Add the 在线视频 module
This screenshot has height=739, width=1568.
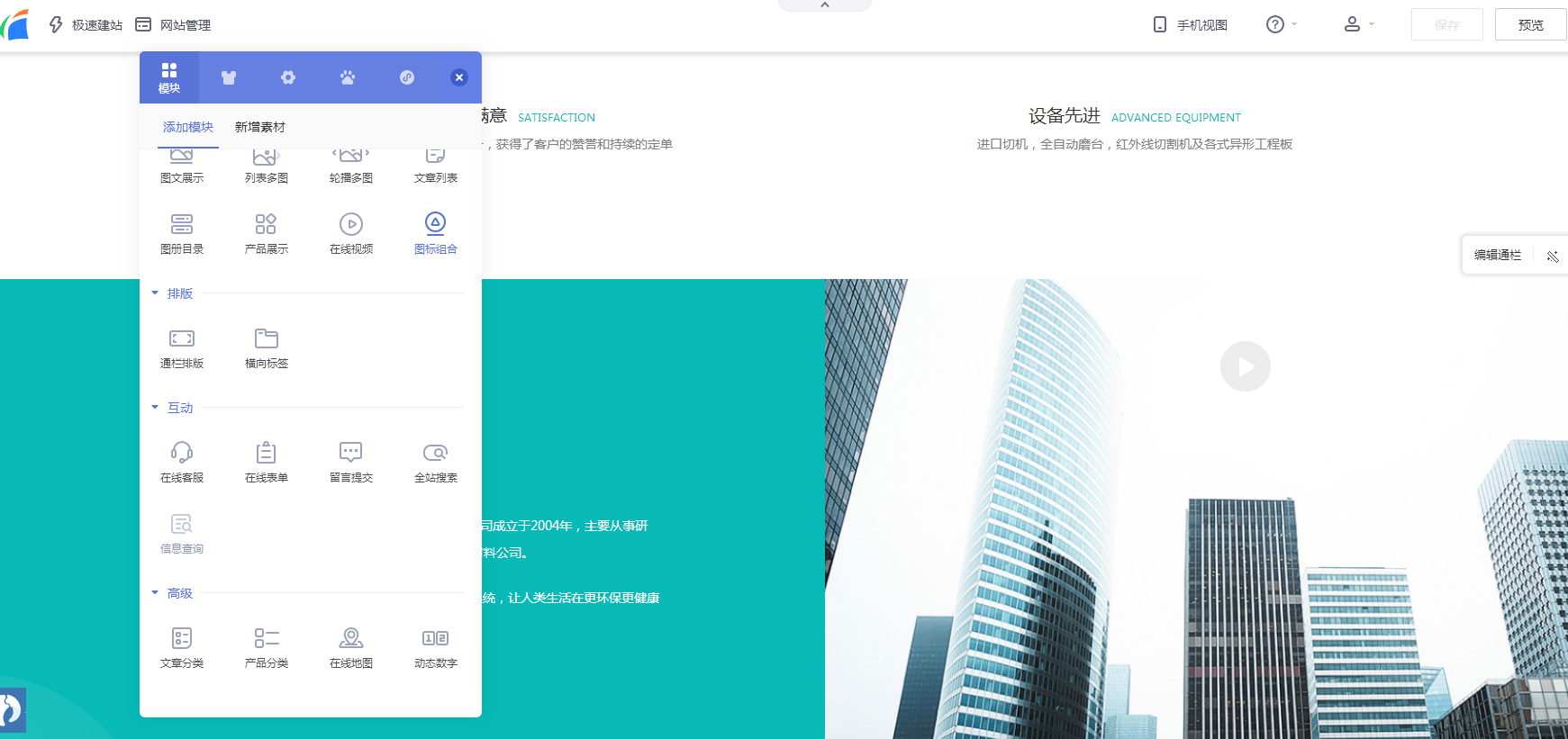point(350,232)
